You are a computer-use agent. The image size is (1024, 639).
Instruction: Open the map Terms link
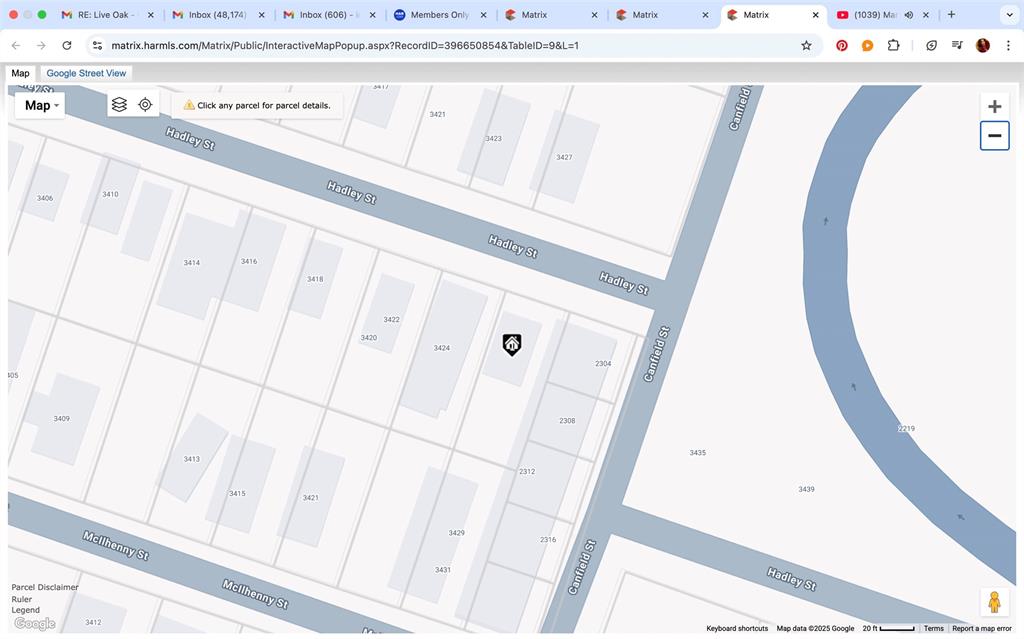933,628
